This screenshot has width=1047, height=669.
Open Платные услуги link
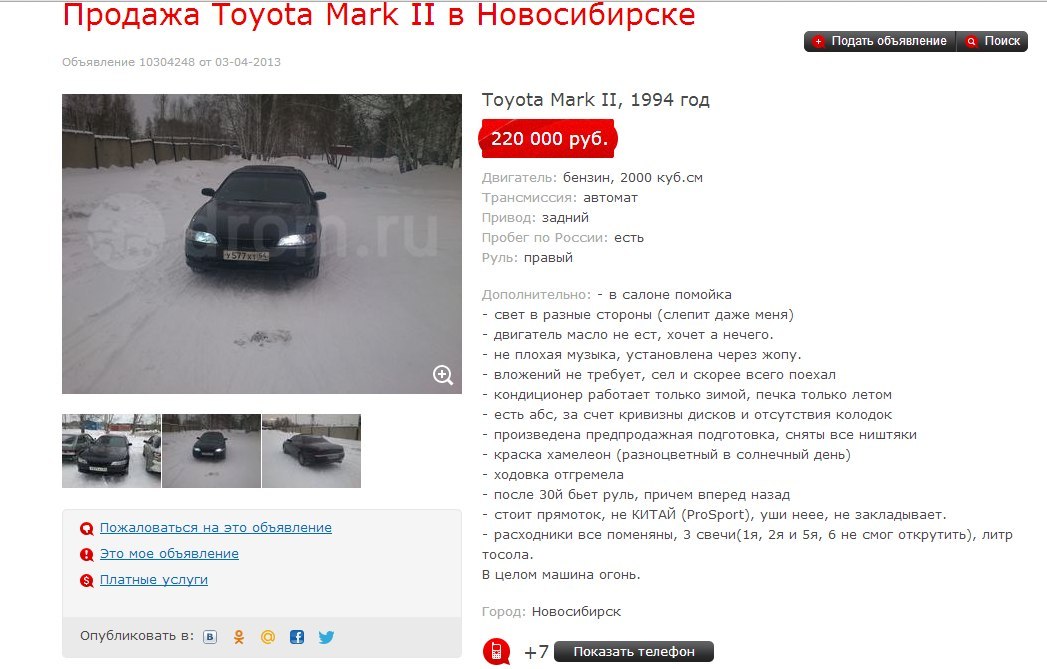tap(154, 580)
